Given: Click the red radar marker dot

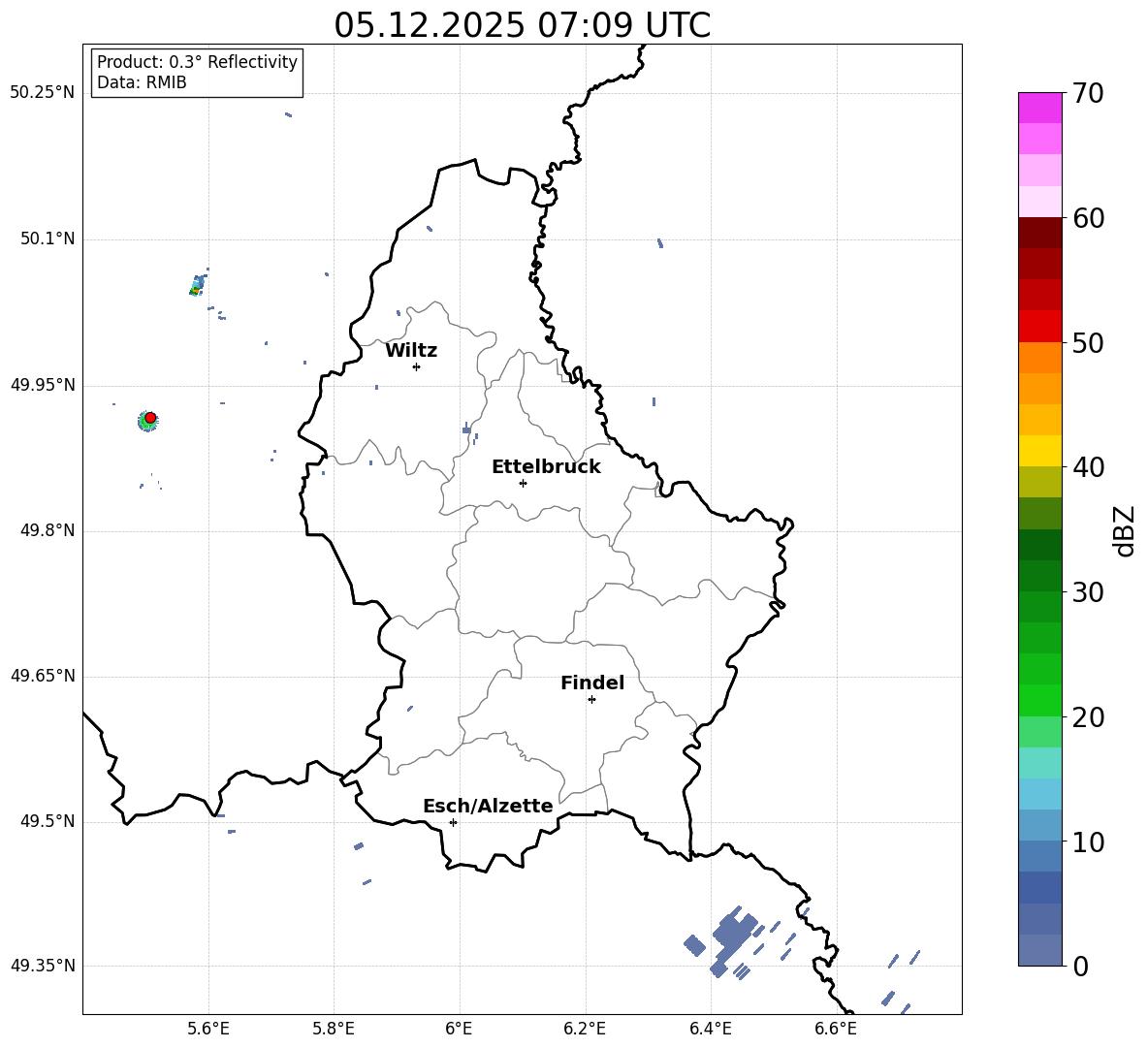Looking at the screenshot, I should 150,418.
